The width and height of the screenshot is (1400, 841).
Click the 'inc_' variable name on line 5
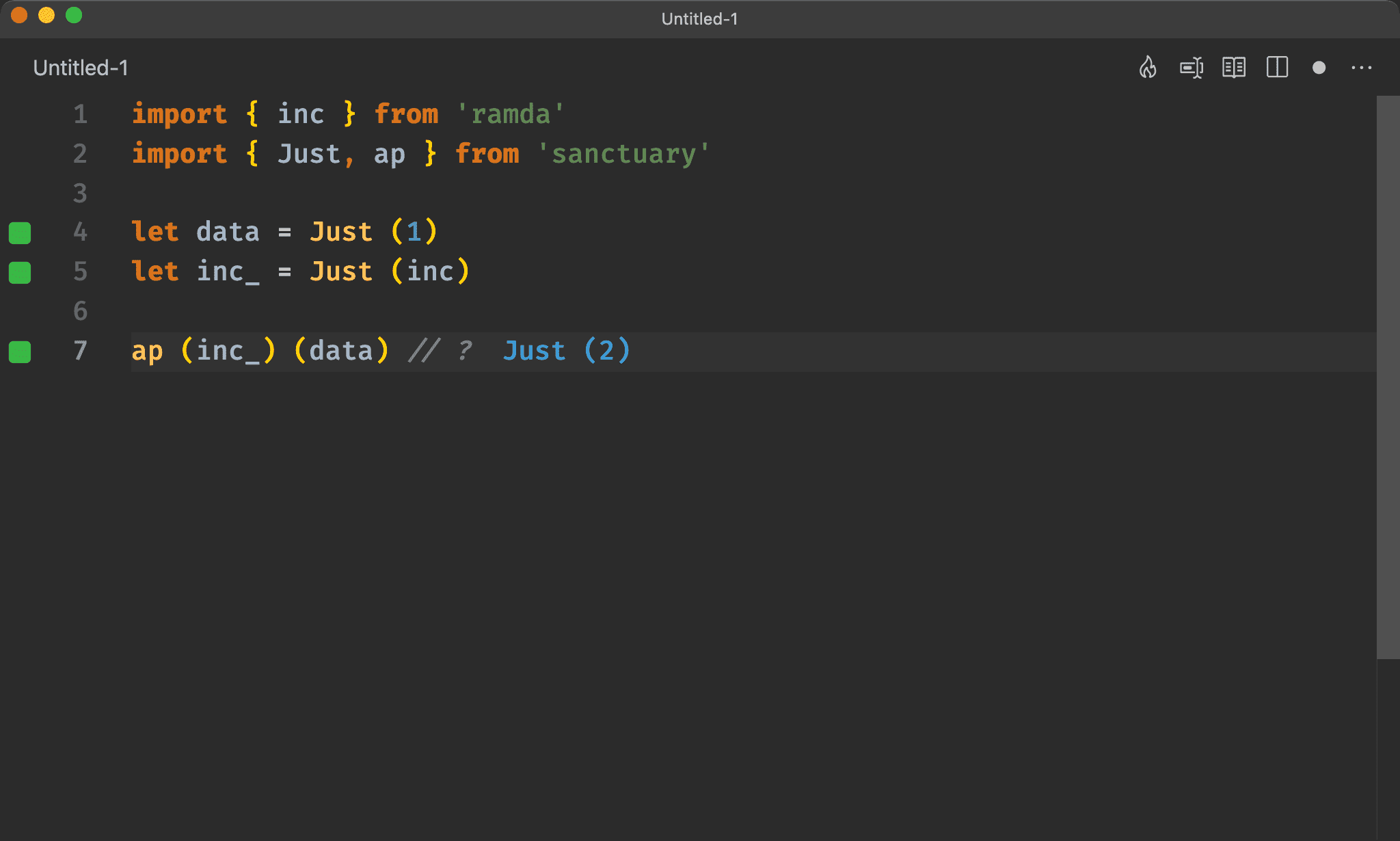tap(228, 271)
